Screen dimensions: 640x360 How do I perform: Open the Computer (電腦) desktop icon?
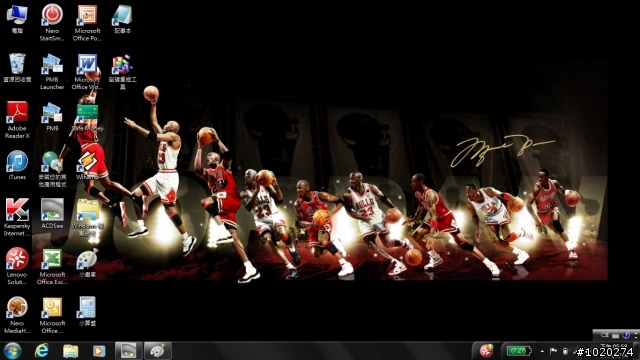17,19
